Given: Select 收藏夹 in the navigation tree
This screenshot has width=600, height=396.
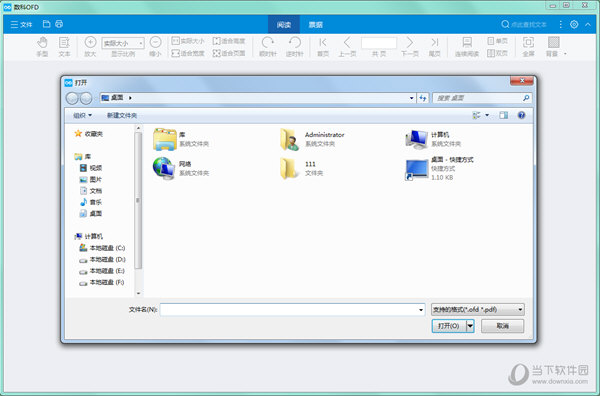Looking at the screenshot, I should pos(89,134).
